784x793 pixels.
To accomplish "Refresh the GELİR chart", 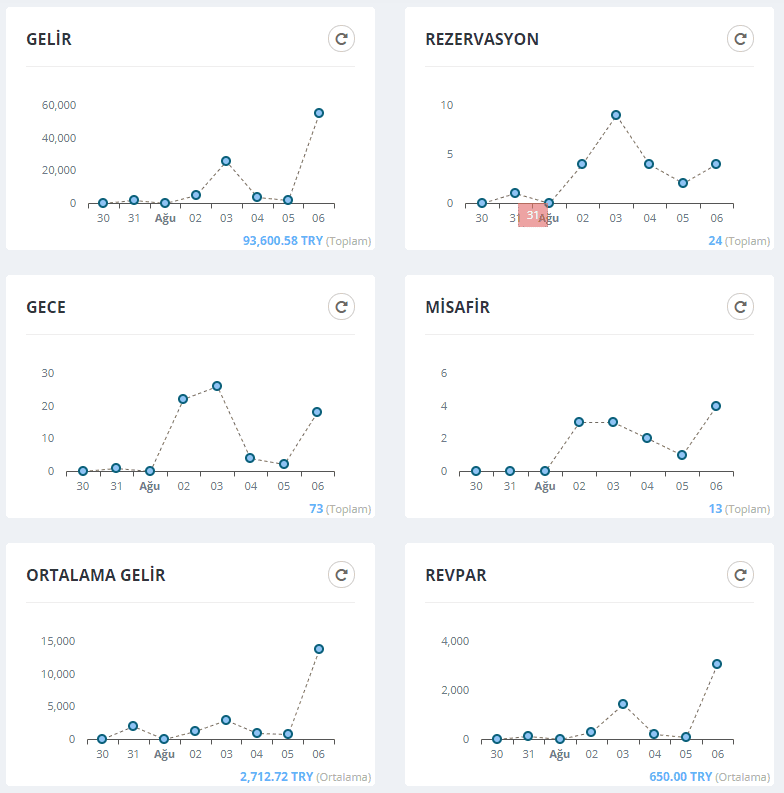I will (x=341, y=39).
